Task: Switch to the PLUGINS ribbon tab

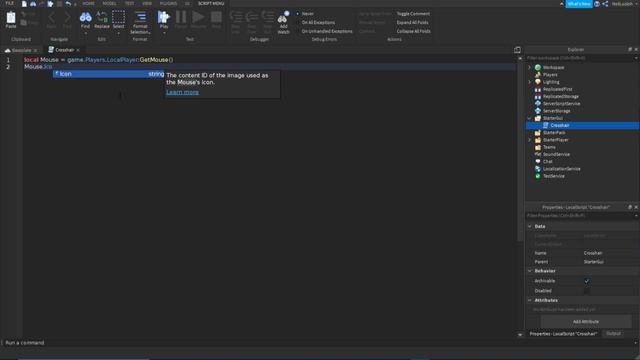Action: pos(168,4)
